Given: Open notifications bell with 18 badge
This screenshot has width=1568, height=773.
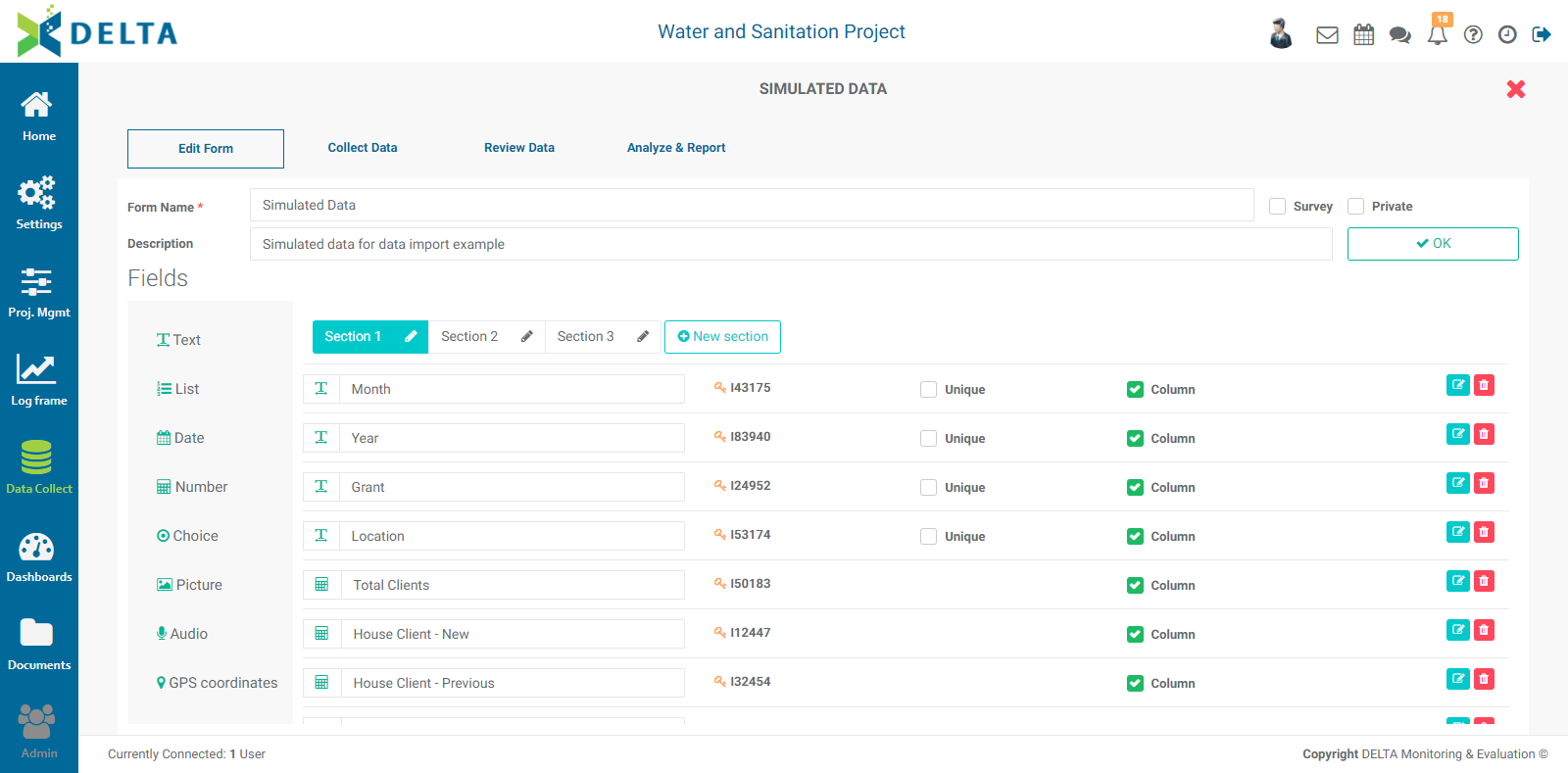Looking at the screenshot, I should coord(1438,32).
